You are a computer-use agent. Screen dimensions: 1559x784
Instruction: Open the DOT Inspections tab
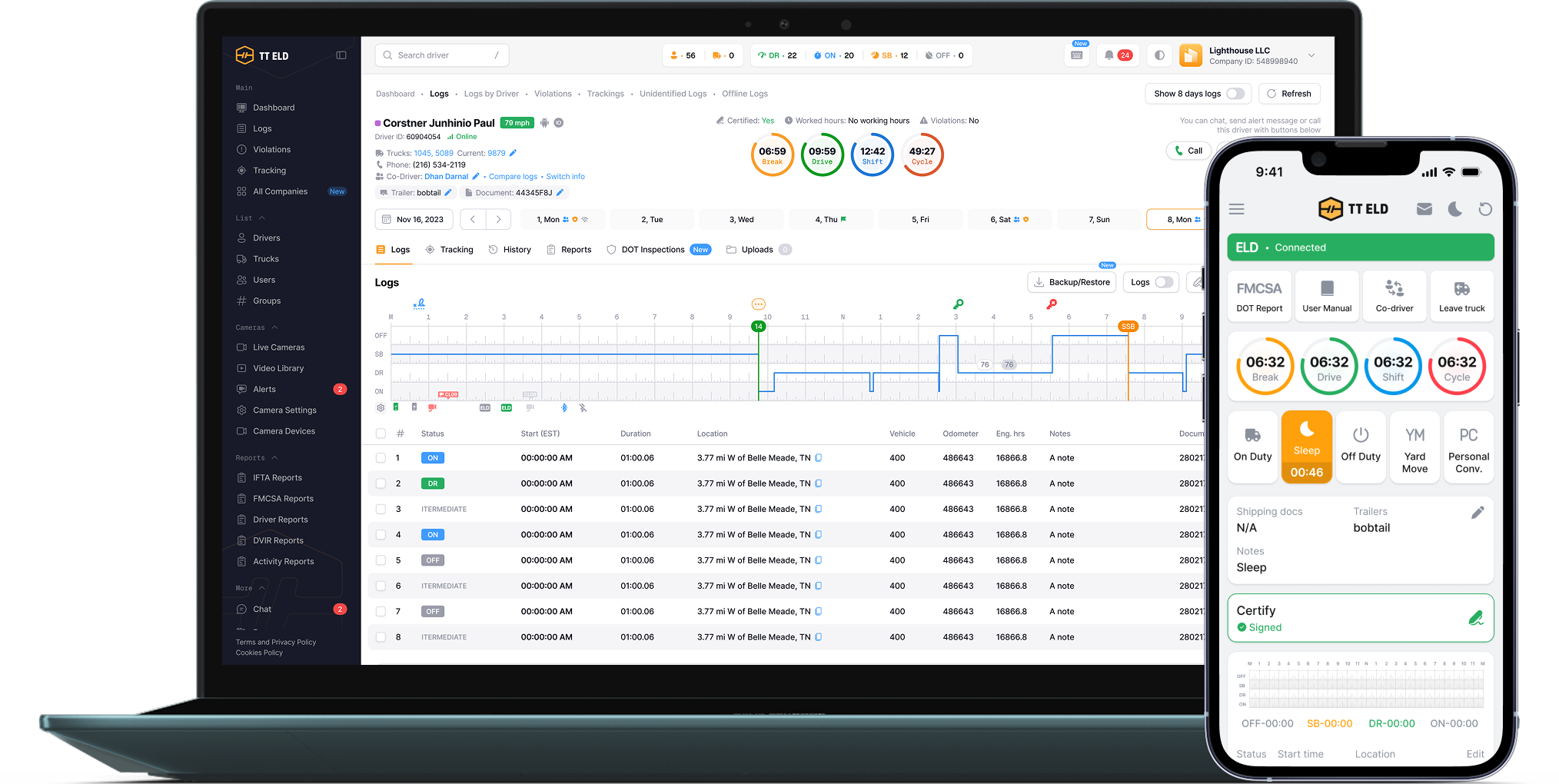(x=653, y=249)
